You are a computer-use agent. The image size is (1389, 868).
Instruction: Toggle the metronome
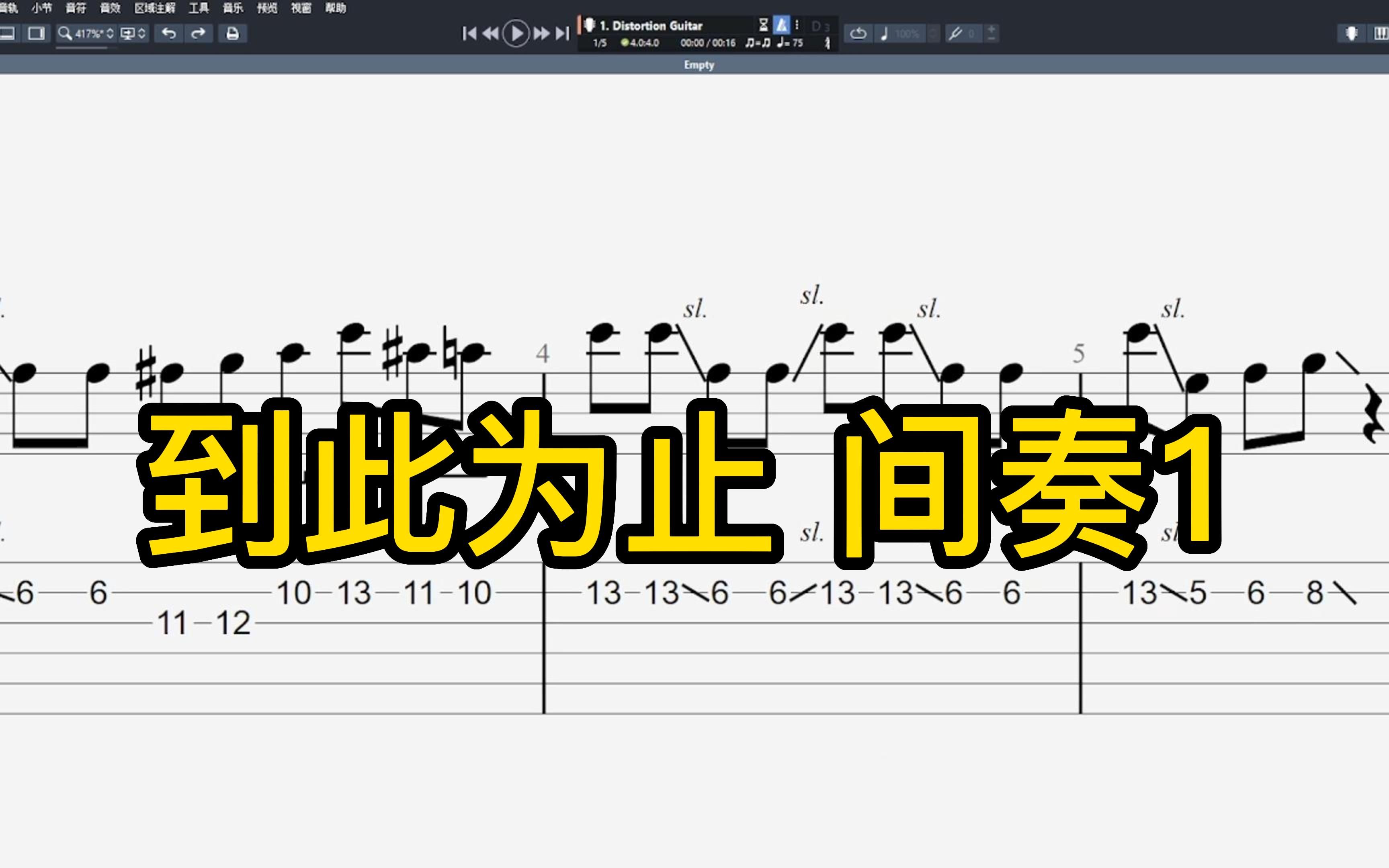pos(781,25)
